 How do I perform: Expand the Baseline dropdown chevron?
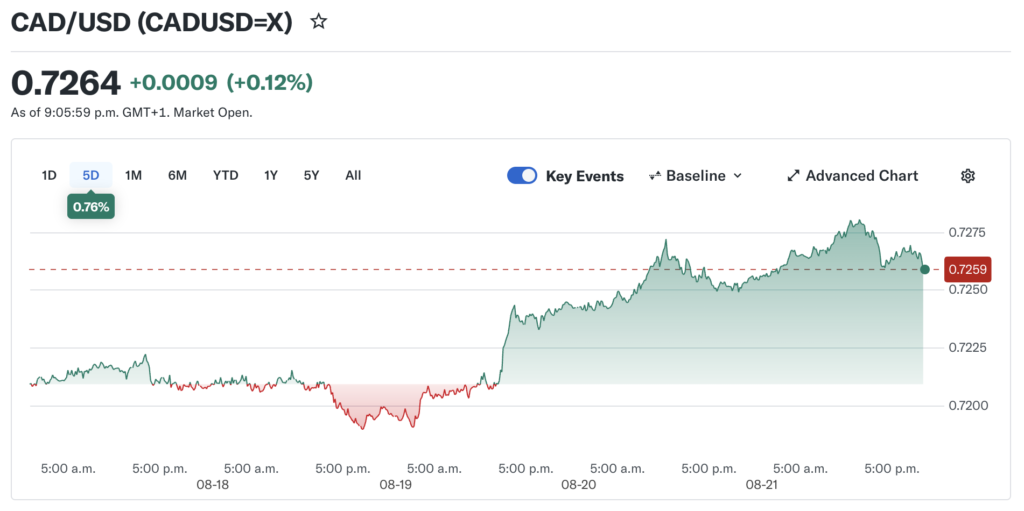click(x=738, y=176)
